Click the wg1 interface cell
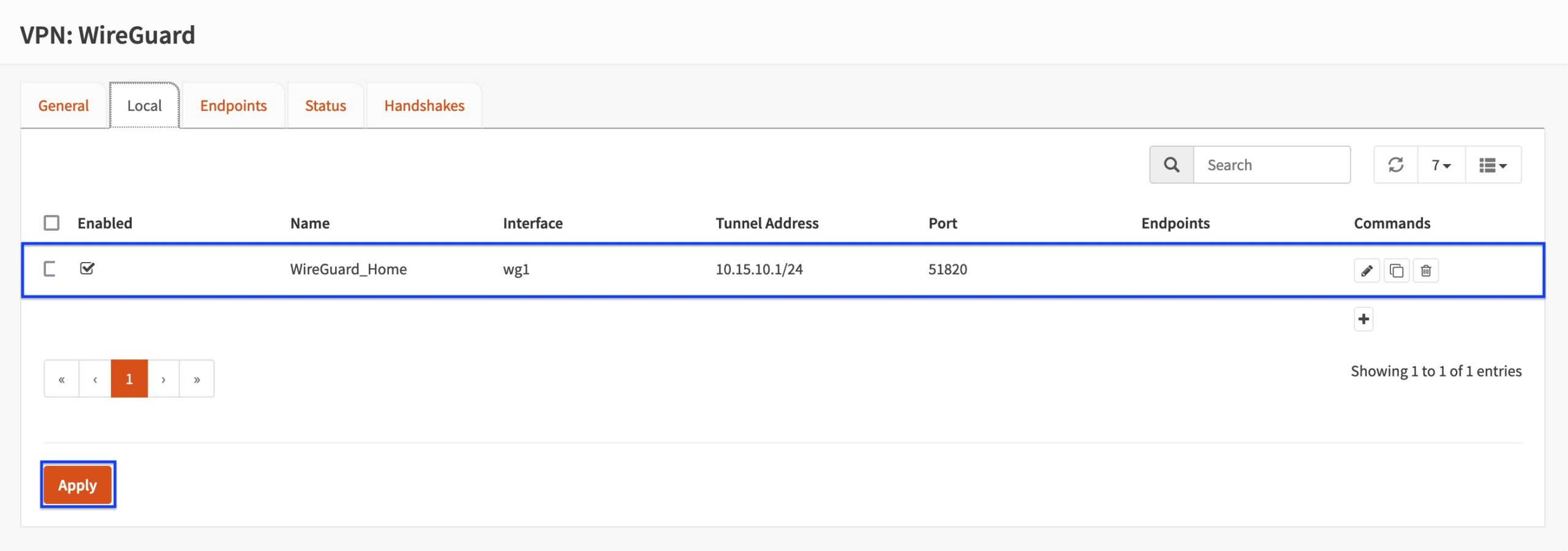Screen dimensions: 1568x551 [516, 269]
